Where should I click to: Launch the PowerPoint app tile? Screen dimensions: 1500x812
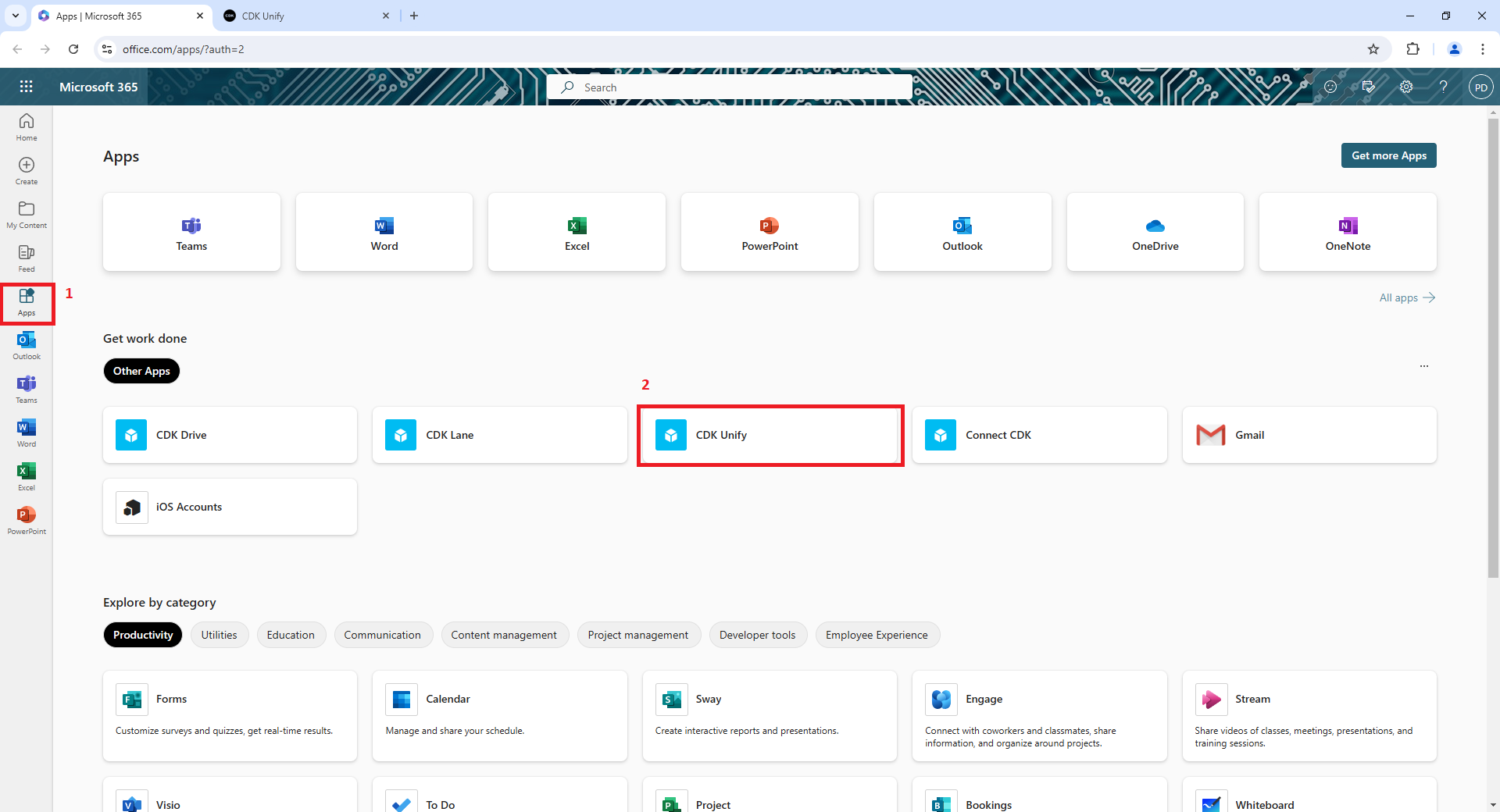[770, 232]
